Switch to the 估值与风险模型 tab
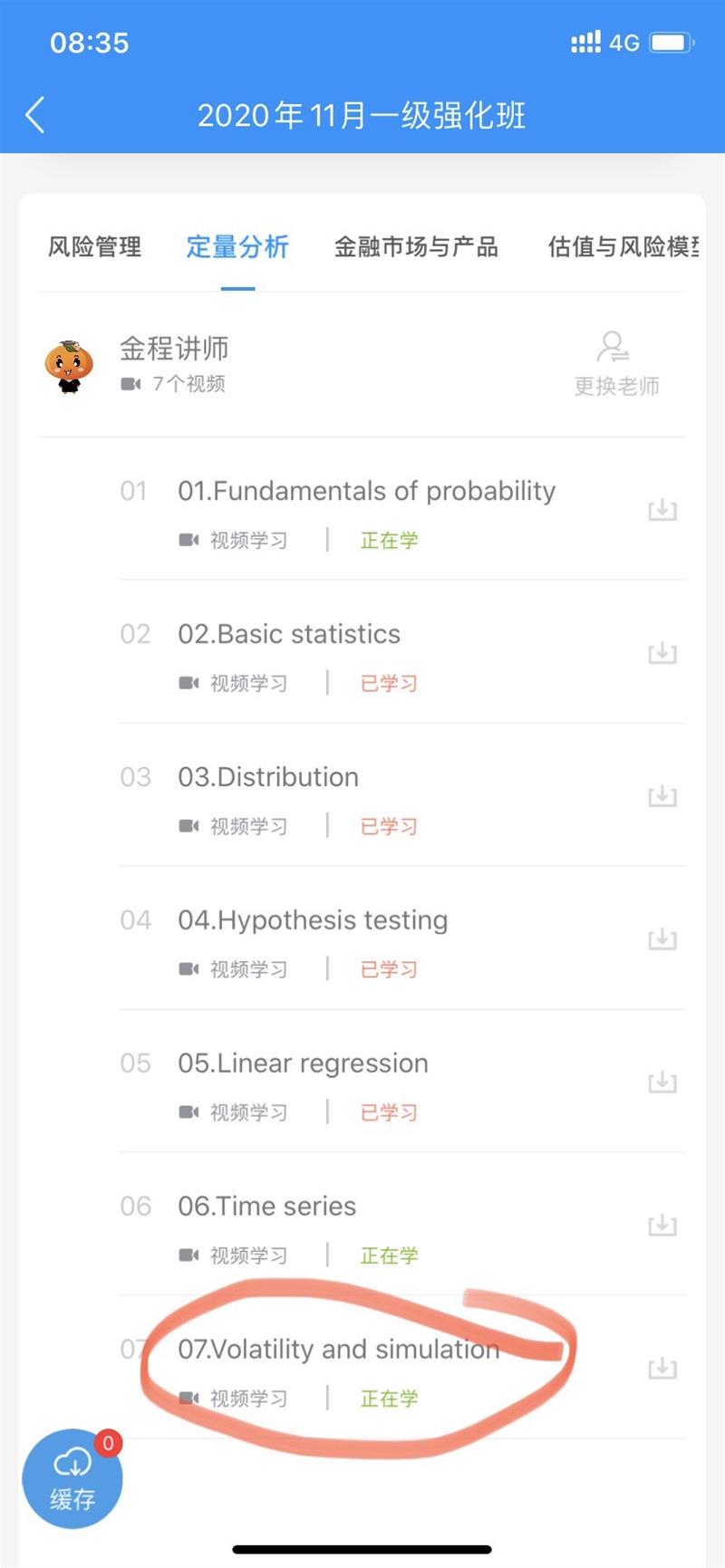The height and width of the screenshot is (1568, 725). (x=623, y=246)
